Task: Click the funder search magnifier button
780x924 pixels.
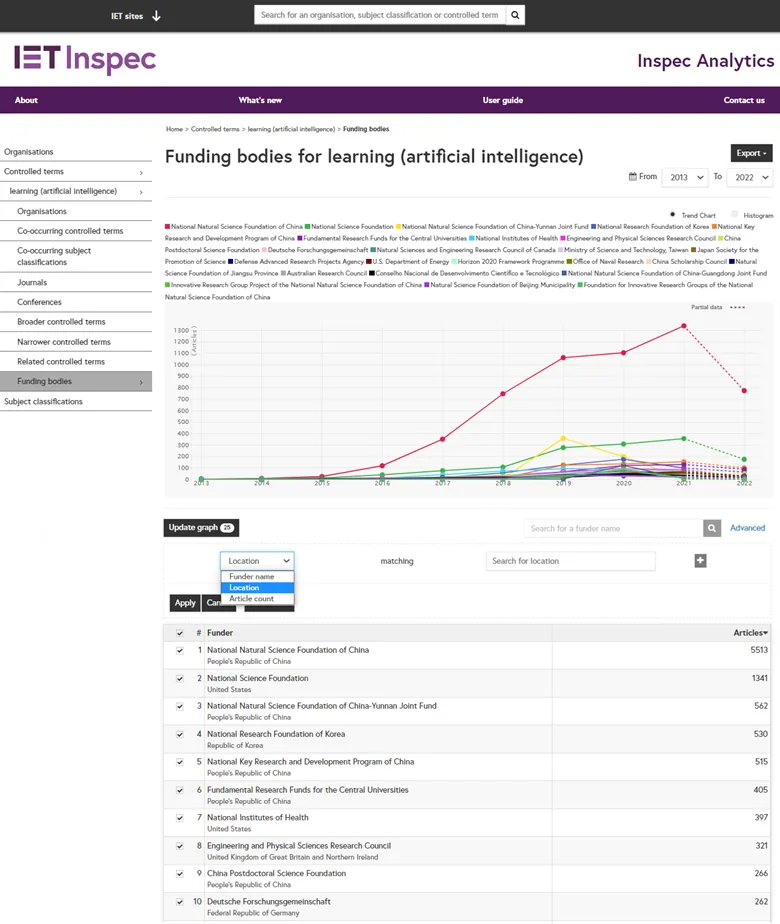Action: pos(712,528)
